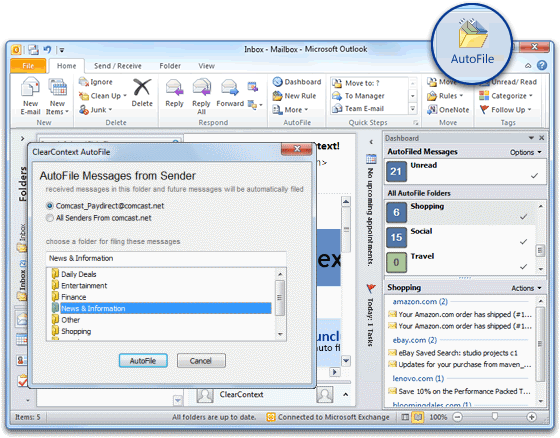
Task: Open Shopping Actions dropdown
Action: (x=526, y=288)
